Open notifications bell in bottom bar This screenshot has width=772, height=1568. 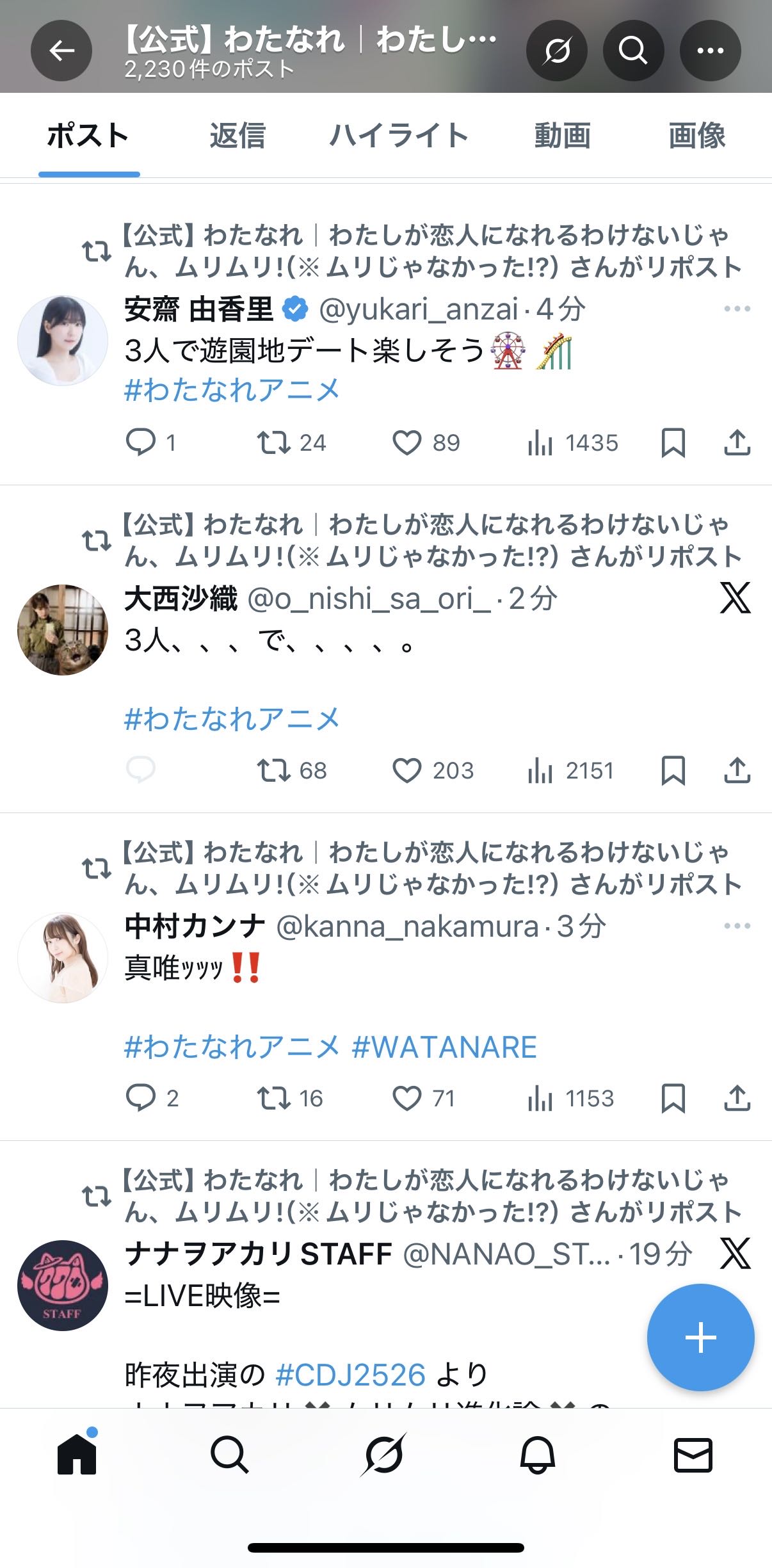click(537, 1455)
